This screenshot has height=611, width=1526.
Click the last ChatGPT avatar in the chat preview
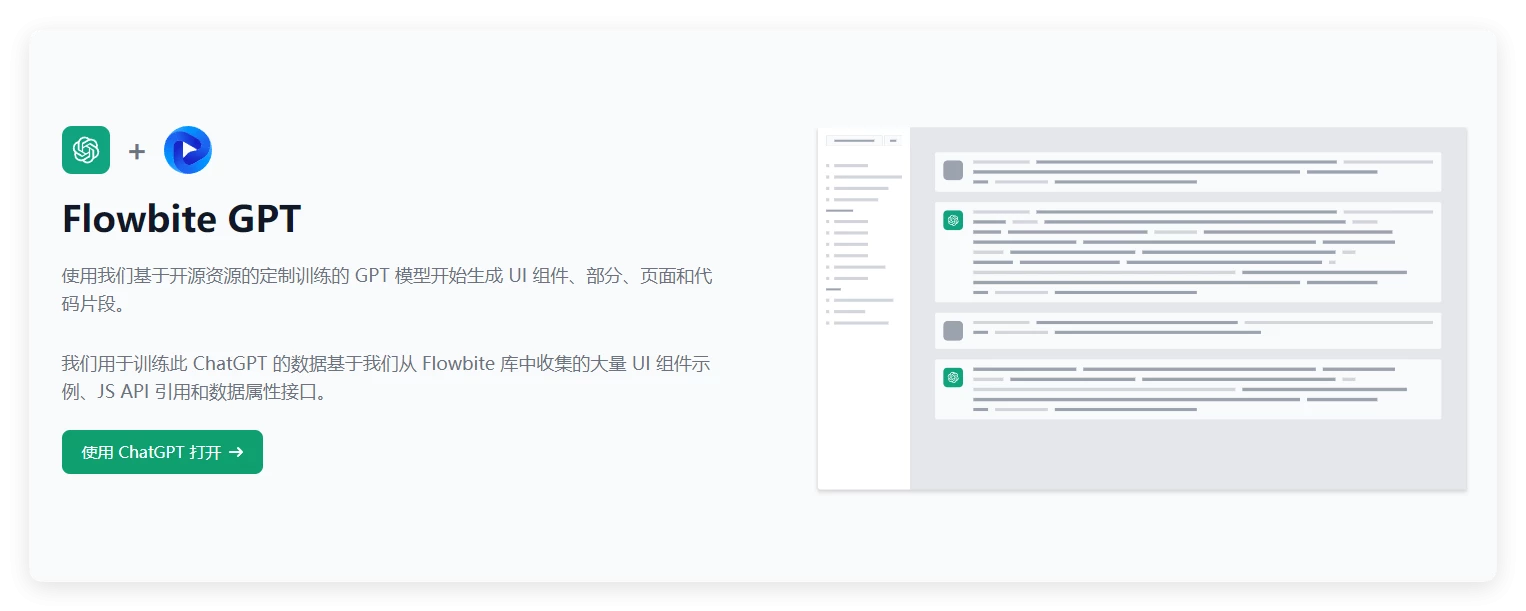(x=953, y=377)
